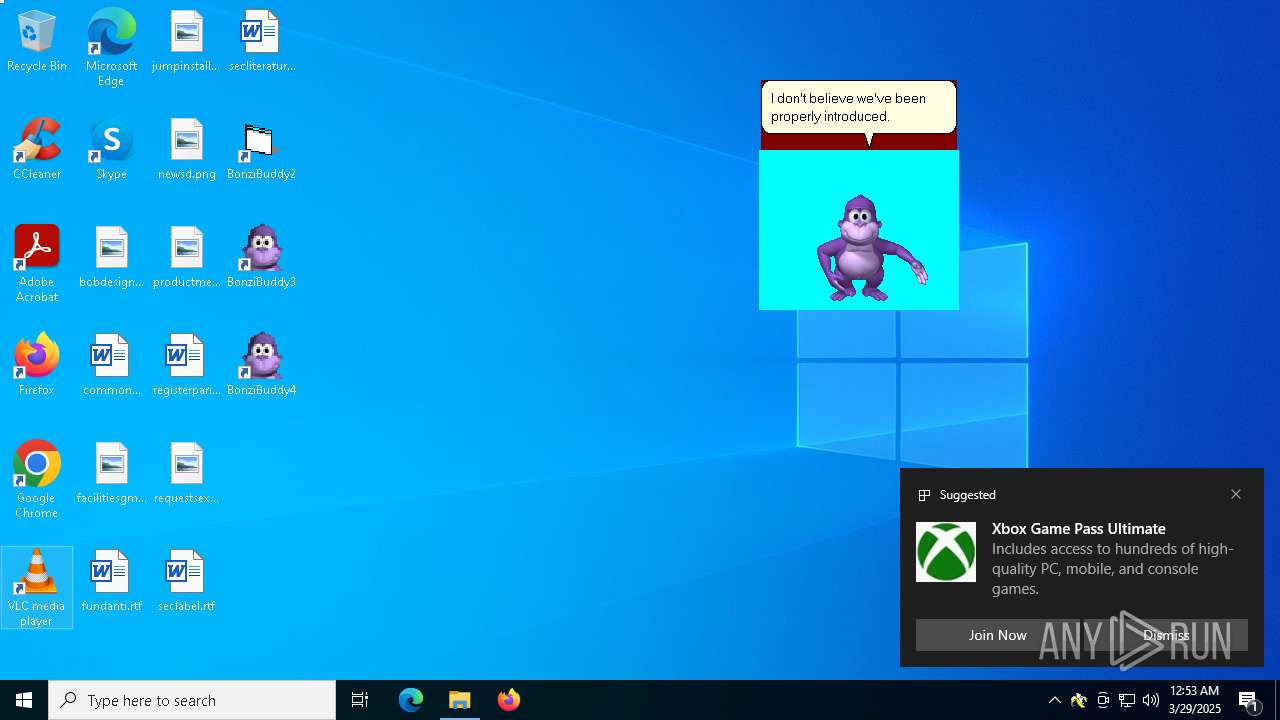Click the taskbar search box

click(x=192, y=700)
